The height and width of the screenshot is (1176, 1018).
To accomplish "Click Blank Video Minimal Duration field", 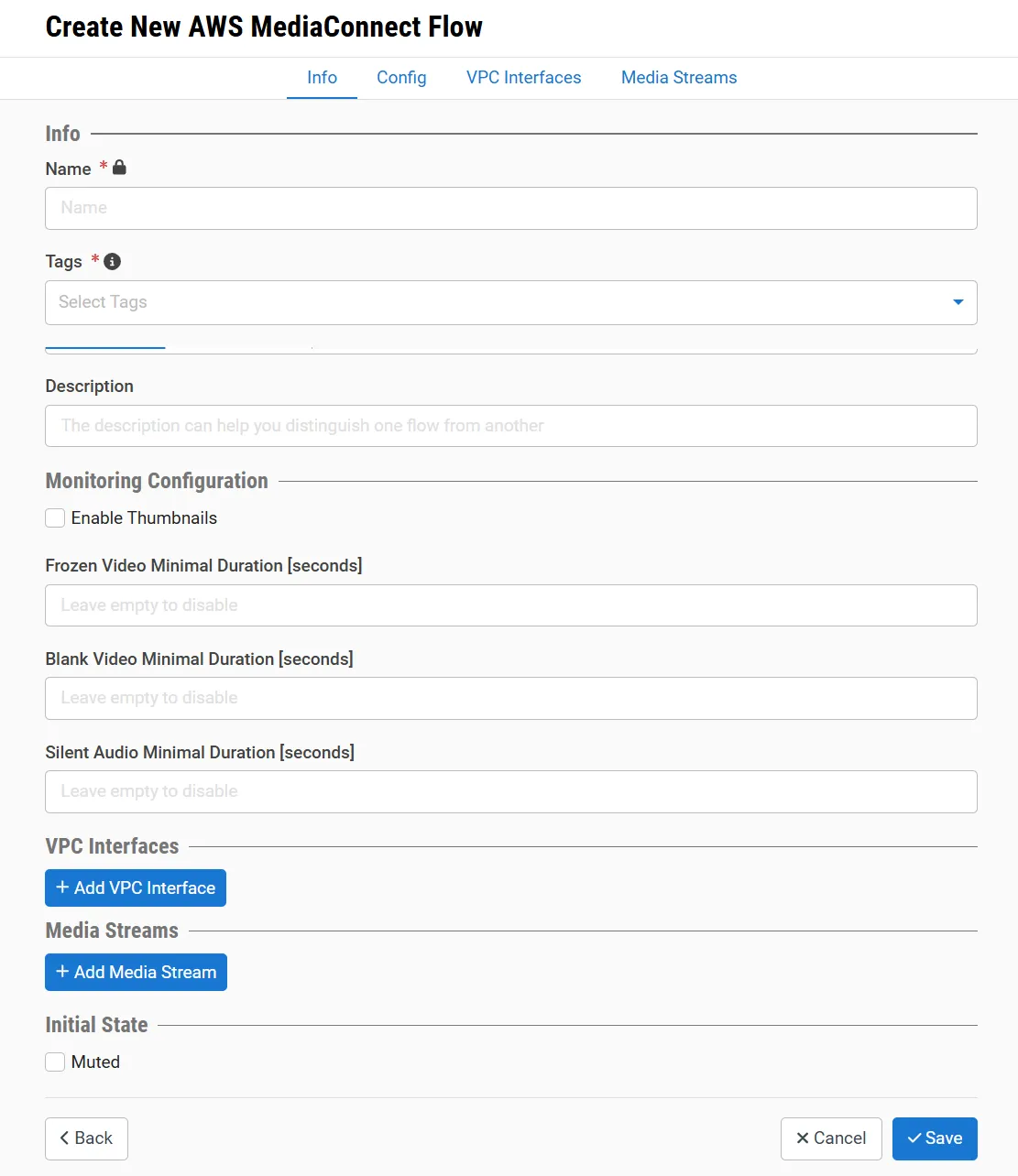I will click(511, 698).
